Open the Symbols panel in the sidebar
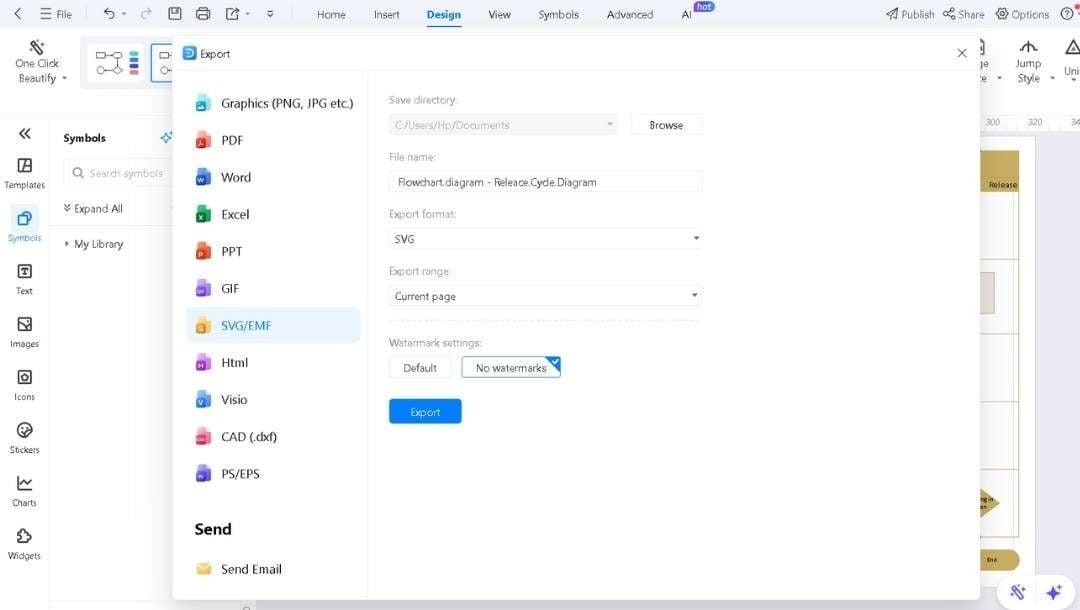Viewport: 1080px width, 610px height. click(24, 227)
